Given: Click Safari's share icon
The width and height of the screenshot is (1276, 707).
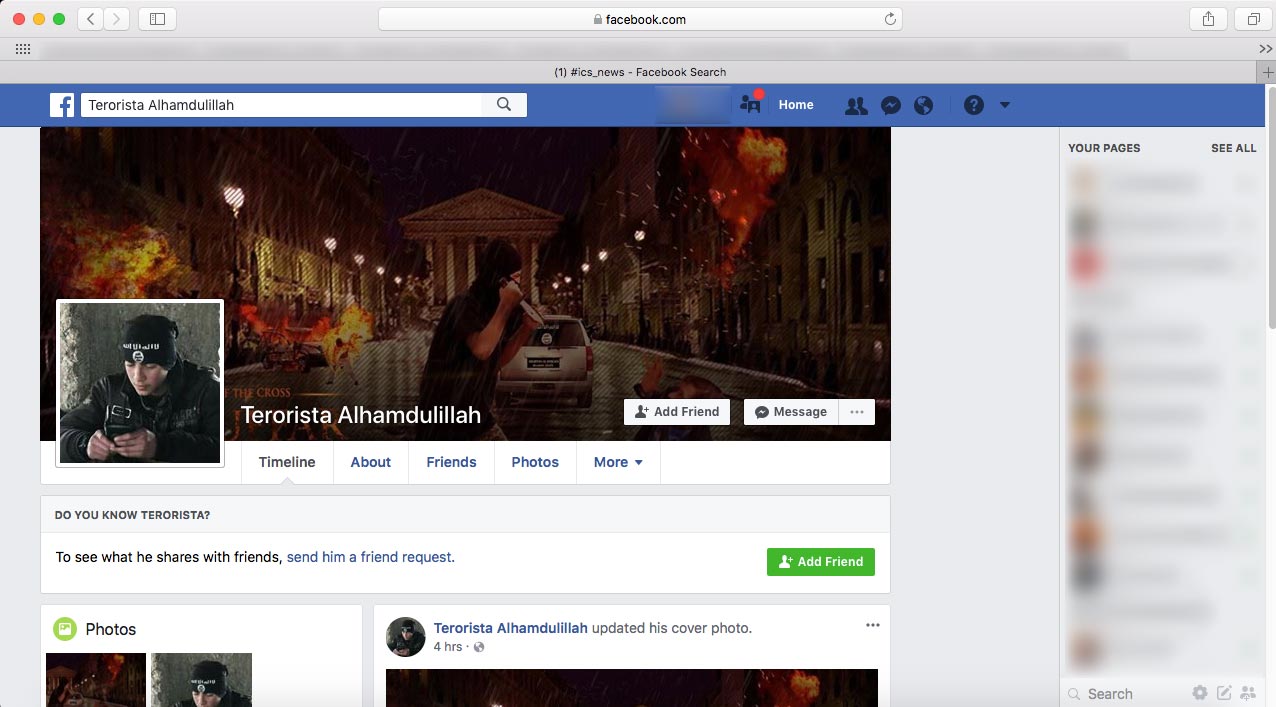Looking at the screenshot, I should [1208, 19].
